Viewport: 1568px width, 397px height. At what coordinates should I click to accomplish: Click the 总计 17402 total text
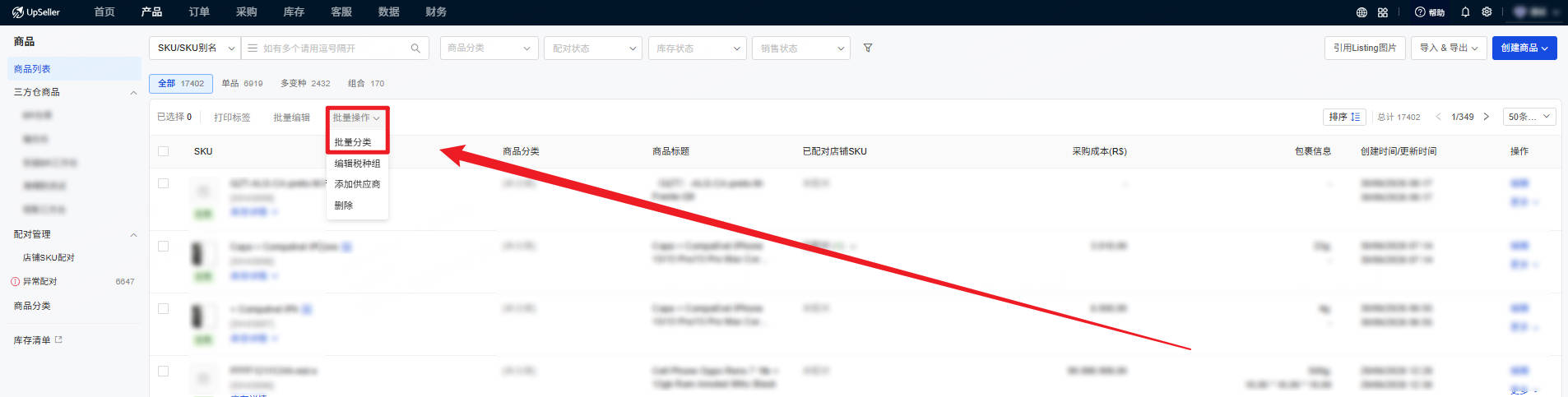1399,117
